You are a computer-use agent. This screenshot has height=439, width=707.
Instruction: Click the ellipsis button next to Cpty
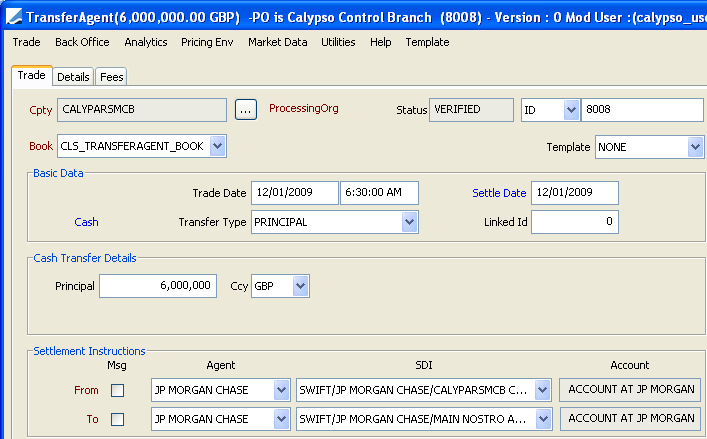pyautogui.click(x=246, y=110)
